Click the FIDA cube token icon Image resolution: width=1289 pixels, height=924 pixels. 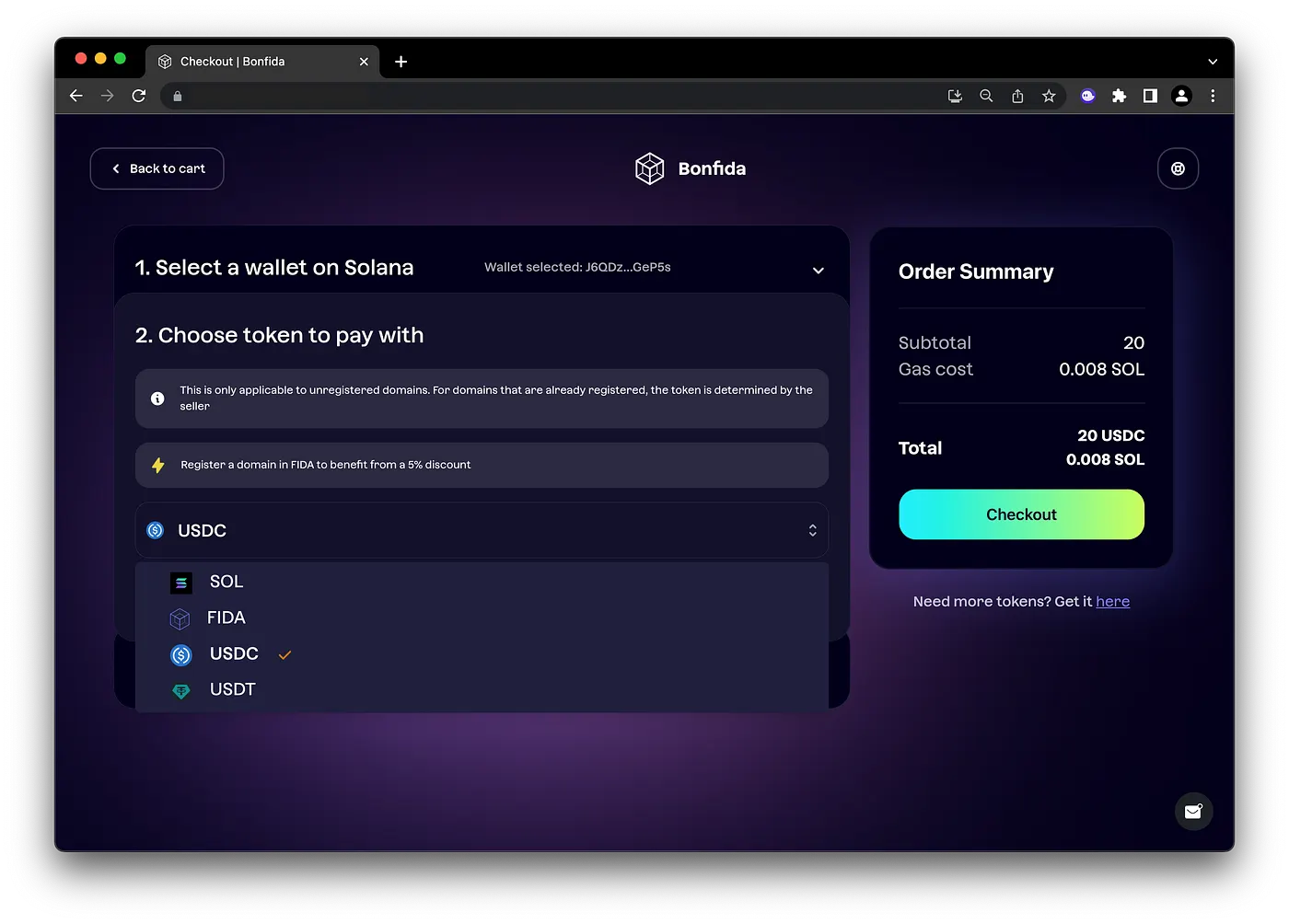pos(180,618)
